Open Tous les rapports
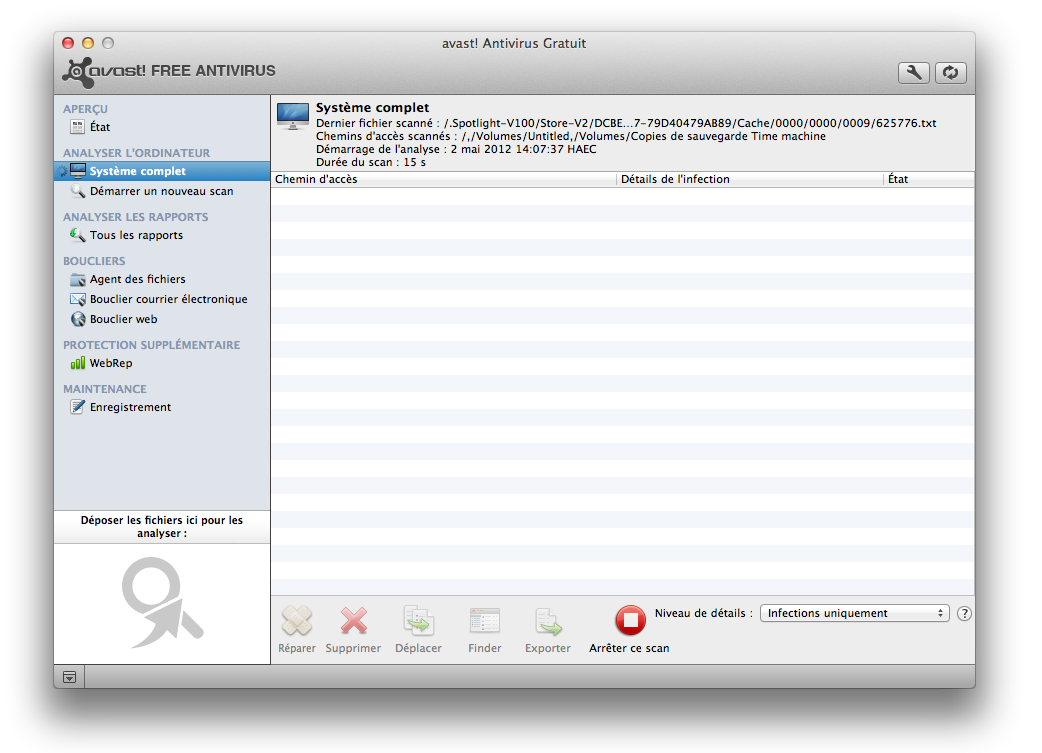1042x753 pixels. (136, 235)
